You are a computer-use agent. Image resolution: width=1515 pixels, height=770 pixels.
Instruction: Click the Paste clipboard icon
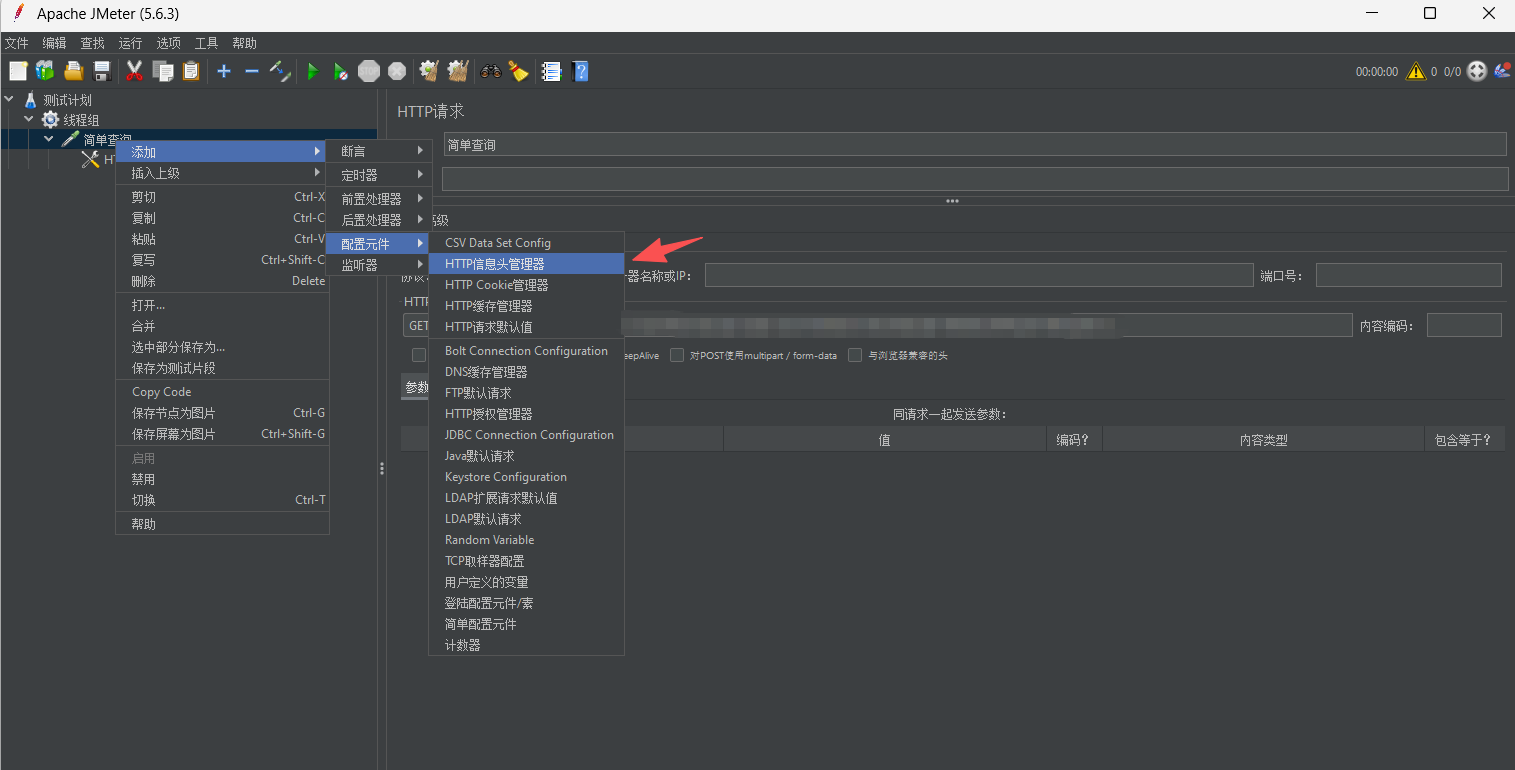191,71
